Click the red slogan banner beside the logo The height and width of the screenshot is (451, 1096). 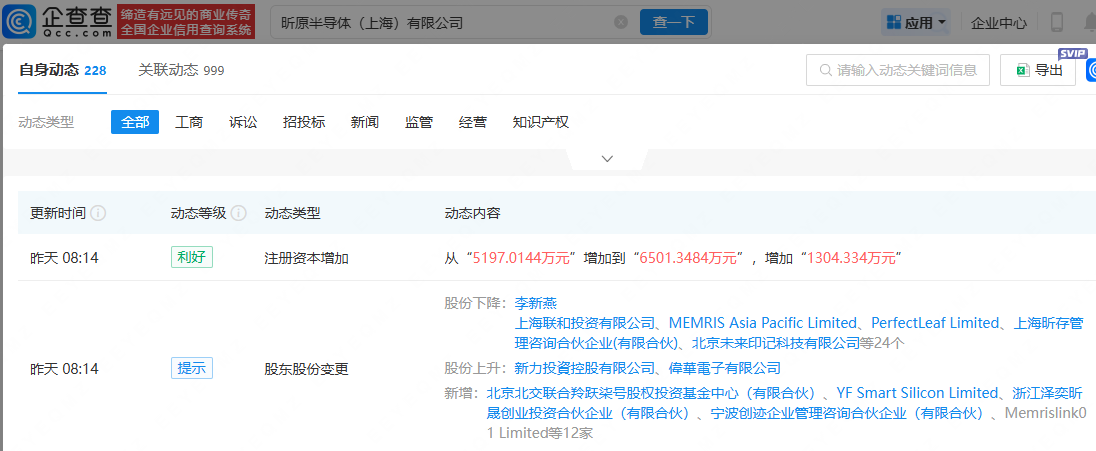[x=186, y=22]
